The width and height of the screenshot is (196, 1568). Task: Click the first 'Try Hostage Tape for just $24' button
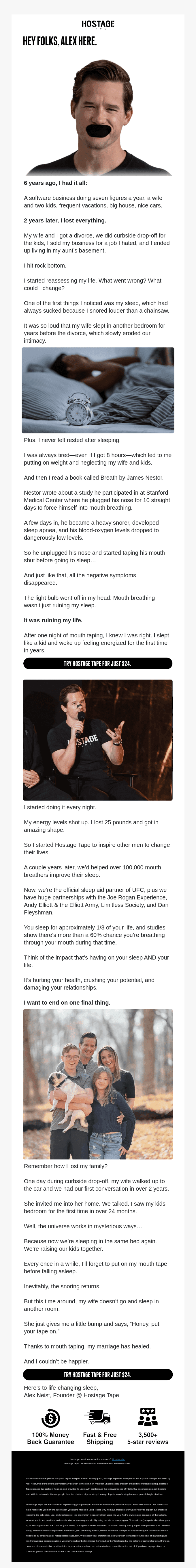point(98,663)
